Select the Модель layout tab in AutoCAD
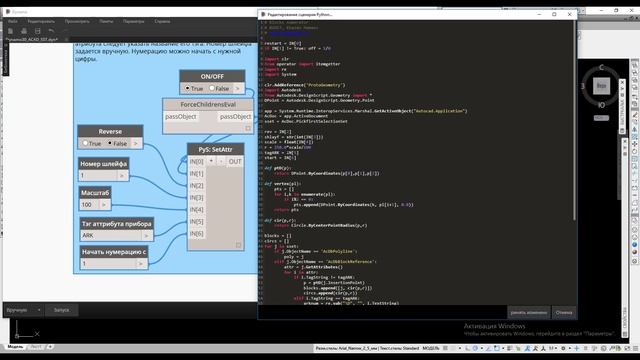The height and width of the screenshot is (360, 640). tap(16, 347)
